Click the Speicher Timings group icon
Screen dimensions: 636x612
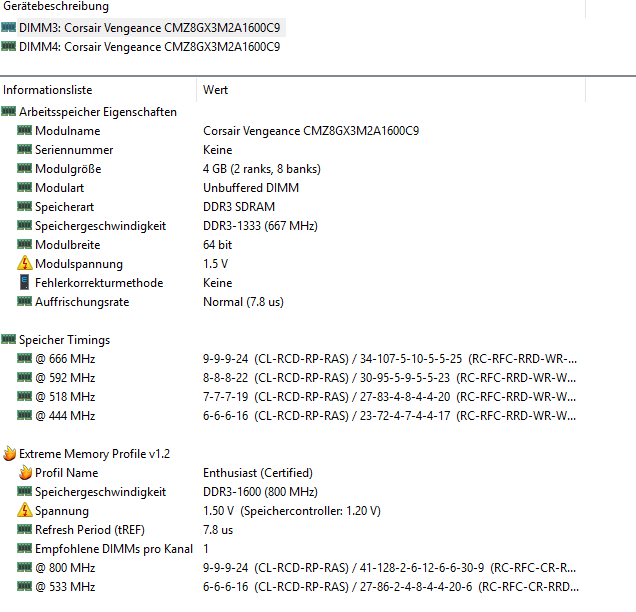9,339
